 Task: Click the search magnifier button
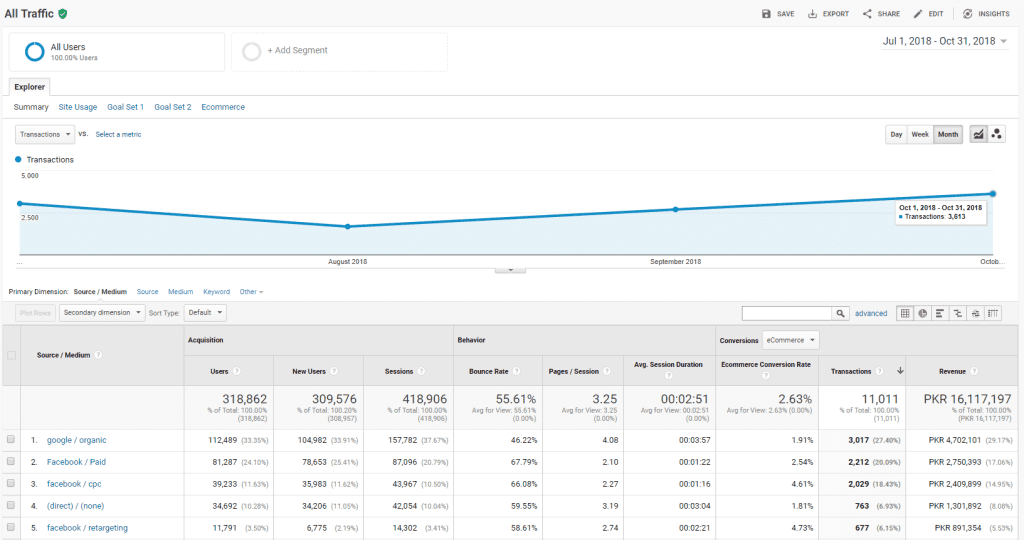point(841,313)
